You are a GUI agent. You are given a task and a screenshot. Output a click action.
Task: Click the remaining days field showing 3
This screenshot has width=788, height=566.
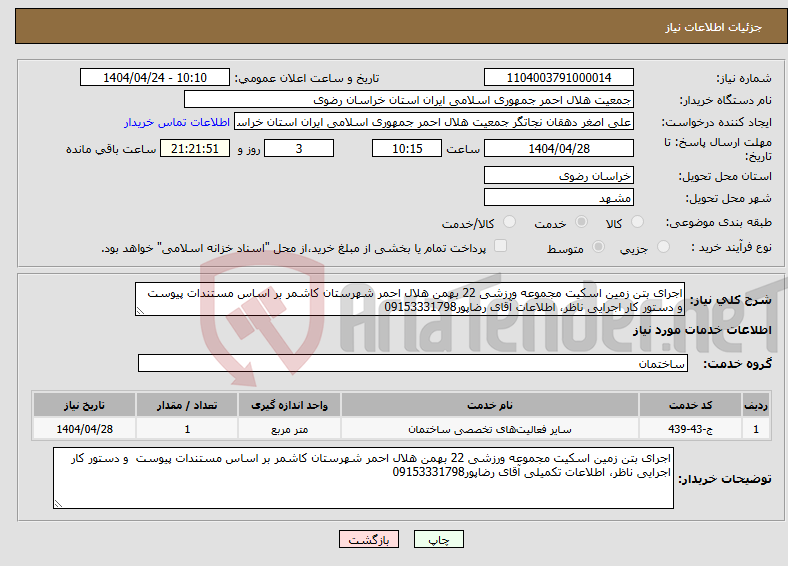[299, 148]
